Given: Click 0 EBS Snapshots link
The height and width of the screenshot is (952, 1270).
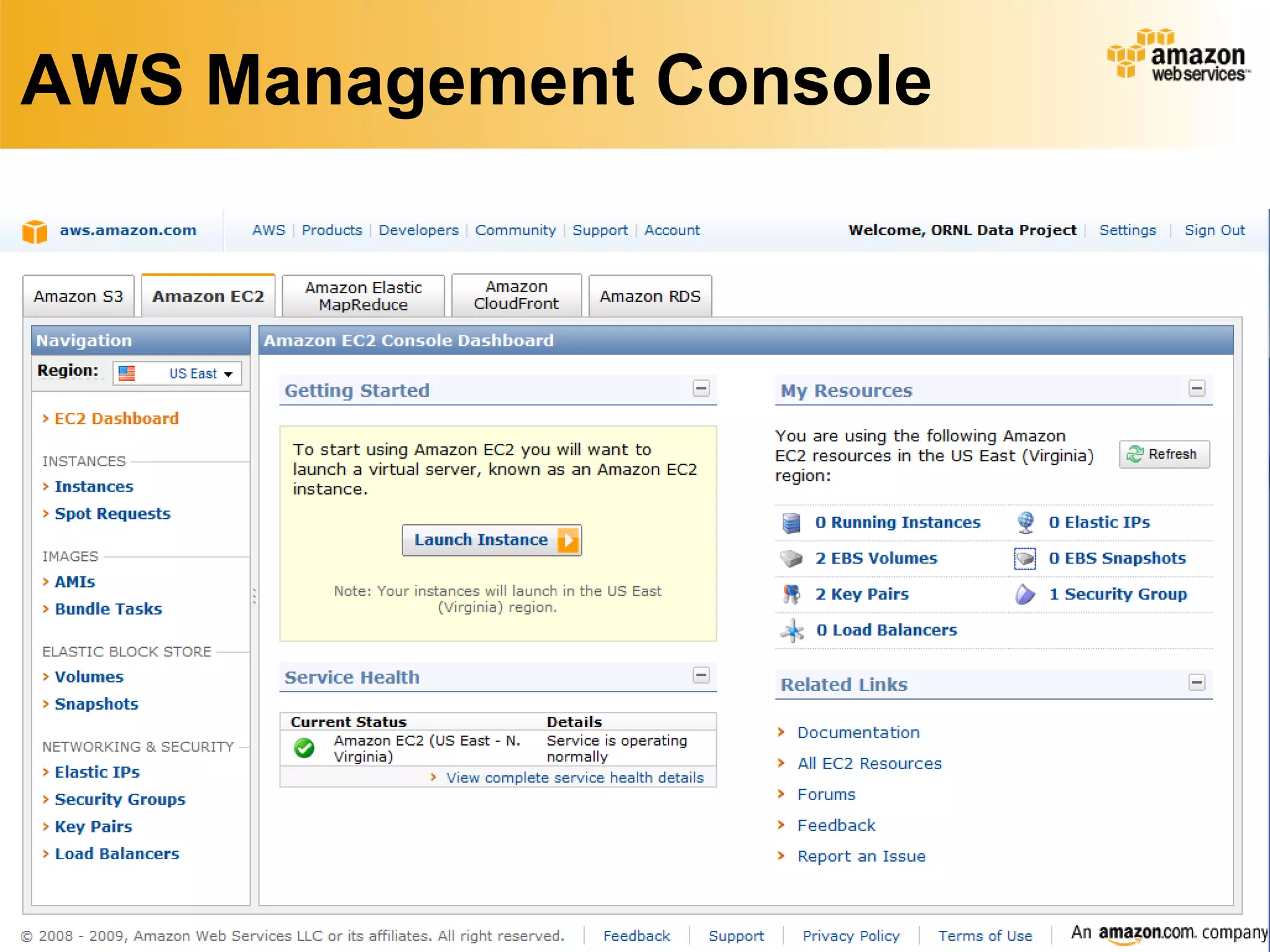Looking at the screenshot, I should [x=1117, y=558].
